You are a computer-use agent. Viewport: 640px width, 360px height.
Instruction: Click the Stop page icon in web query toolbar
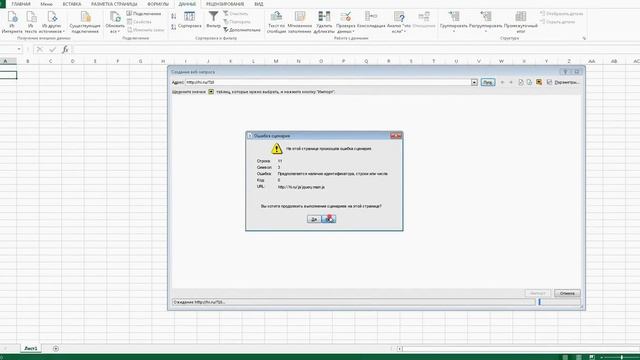coord(521,82)
